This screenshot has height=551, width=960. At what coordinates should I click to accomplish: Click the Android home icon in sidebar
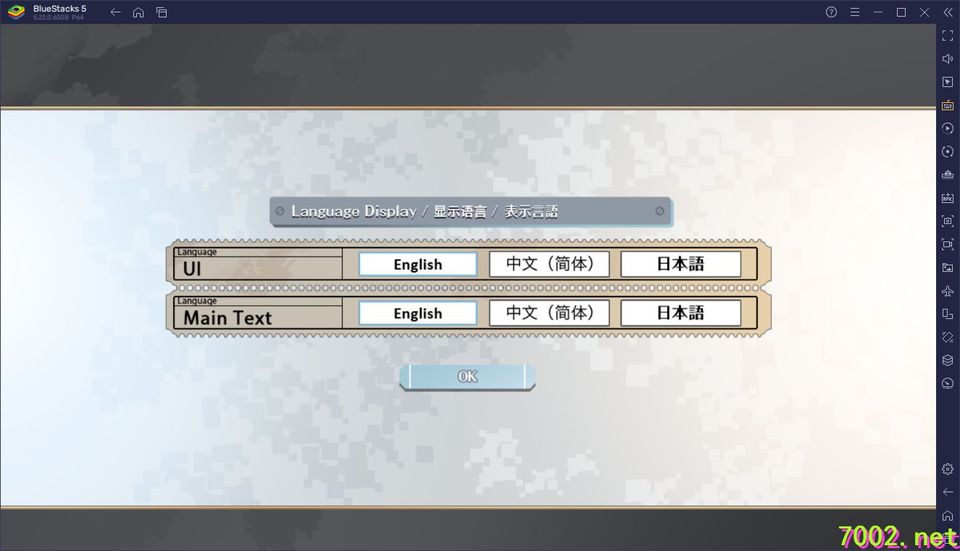pyautogui.click(x=948, y=515)
